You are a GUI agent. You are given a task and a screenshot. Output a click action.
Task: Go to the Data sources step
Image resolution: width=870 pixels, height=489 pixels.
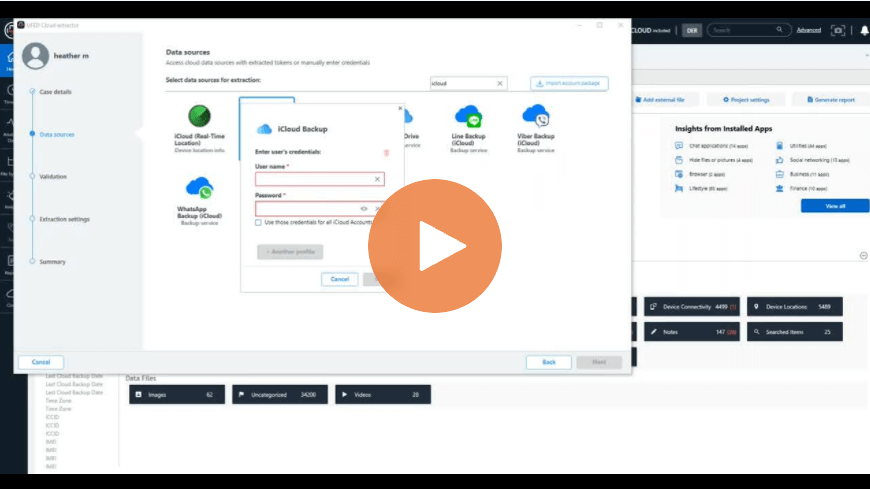pyautogui.click(x=57, y=134)
